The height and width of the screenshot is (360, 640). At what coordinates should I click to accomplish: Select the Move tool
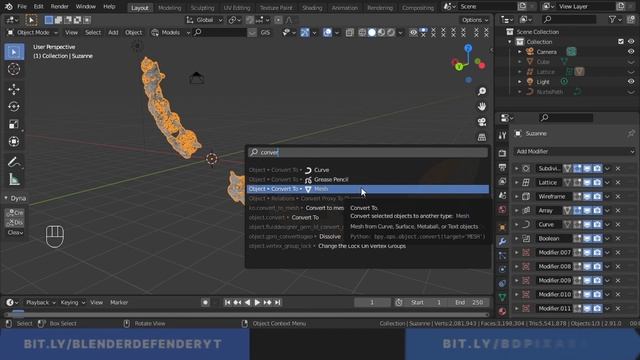pos(14,89)
